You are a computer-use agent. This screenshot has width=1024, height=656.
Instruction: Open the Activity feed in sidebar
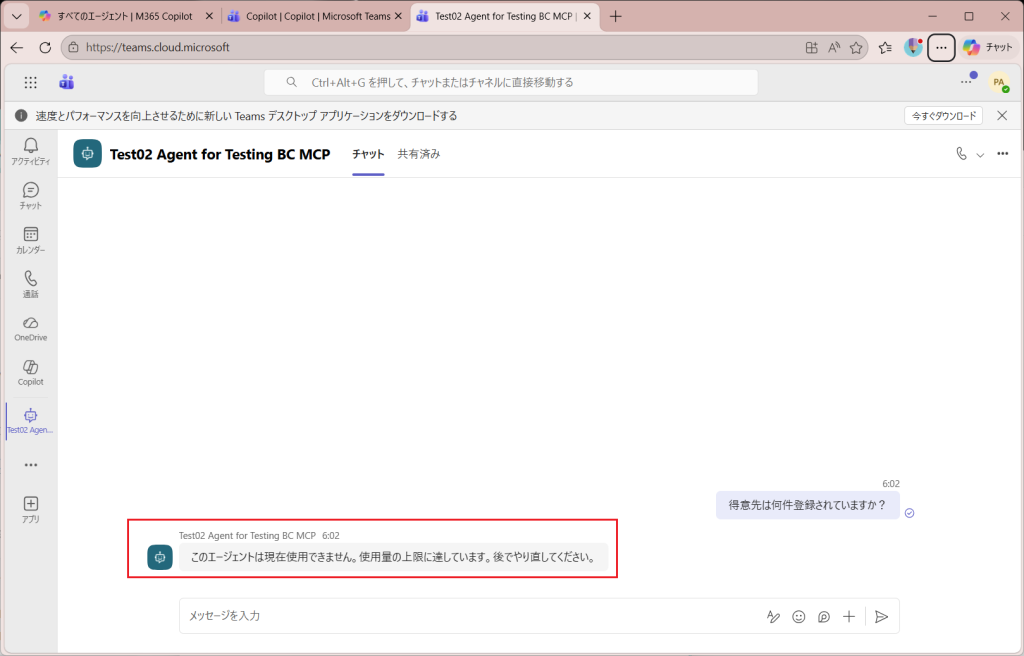pyautogui.click(x=30, y=150)
